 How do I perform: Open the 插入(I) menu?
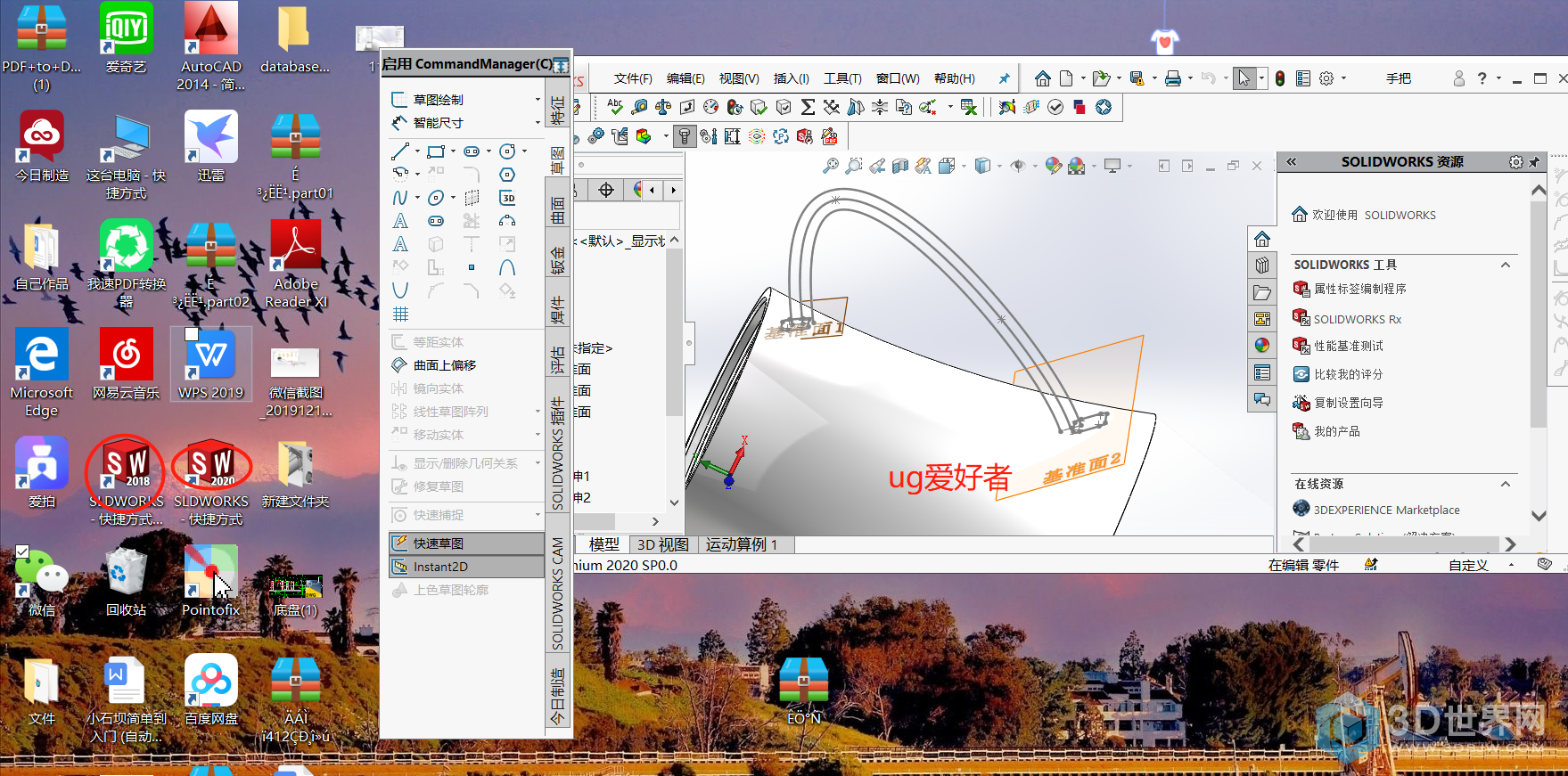(x=791, y=78)
